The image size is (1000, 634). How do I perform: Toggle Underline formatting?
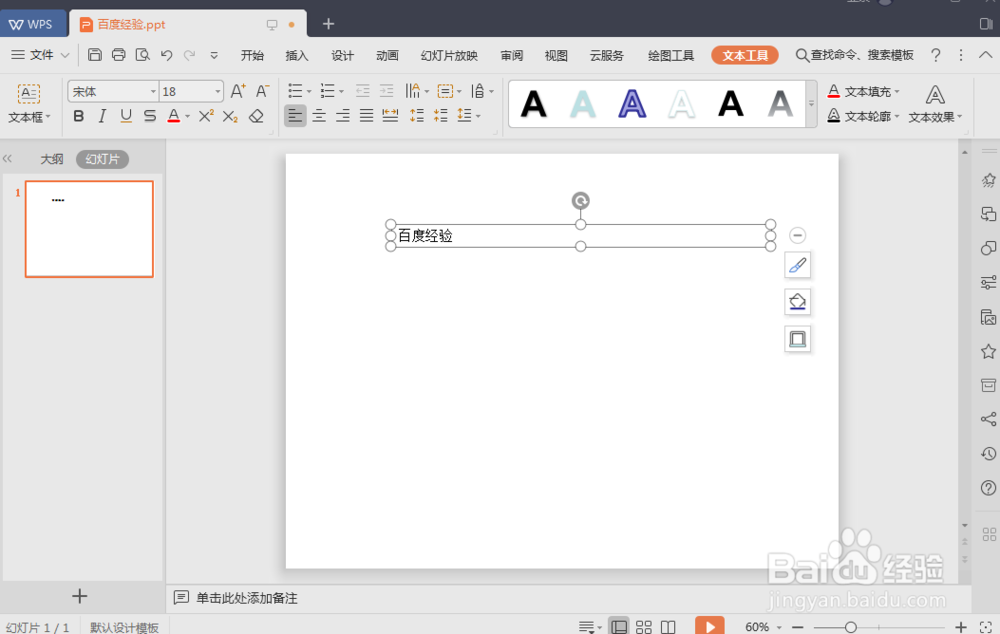(x=126, y=116)
